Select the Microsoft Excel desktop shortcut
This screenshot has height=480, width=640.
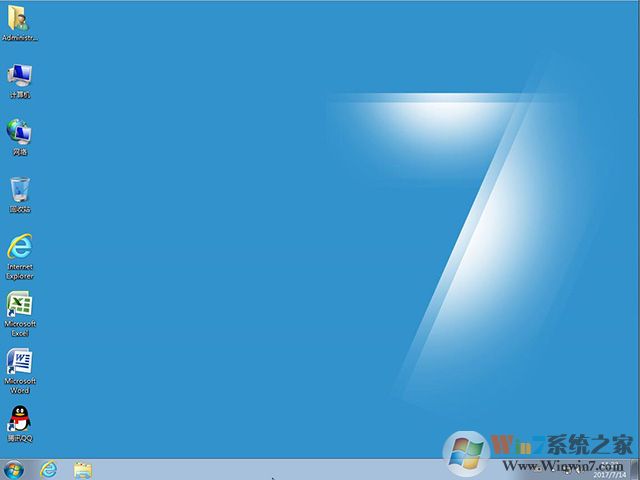tap(20, 304)
